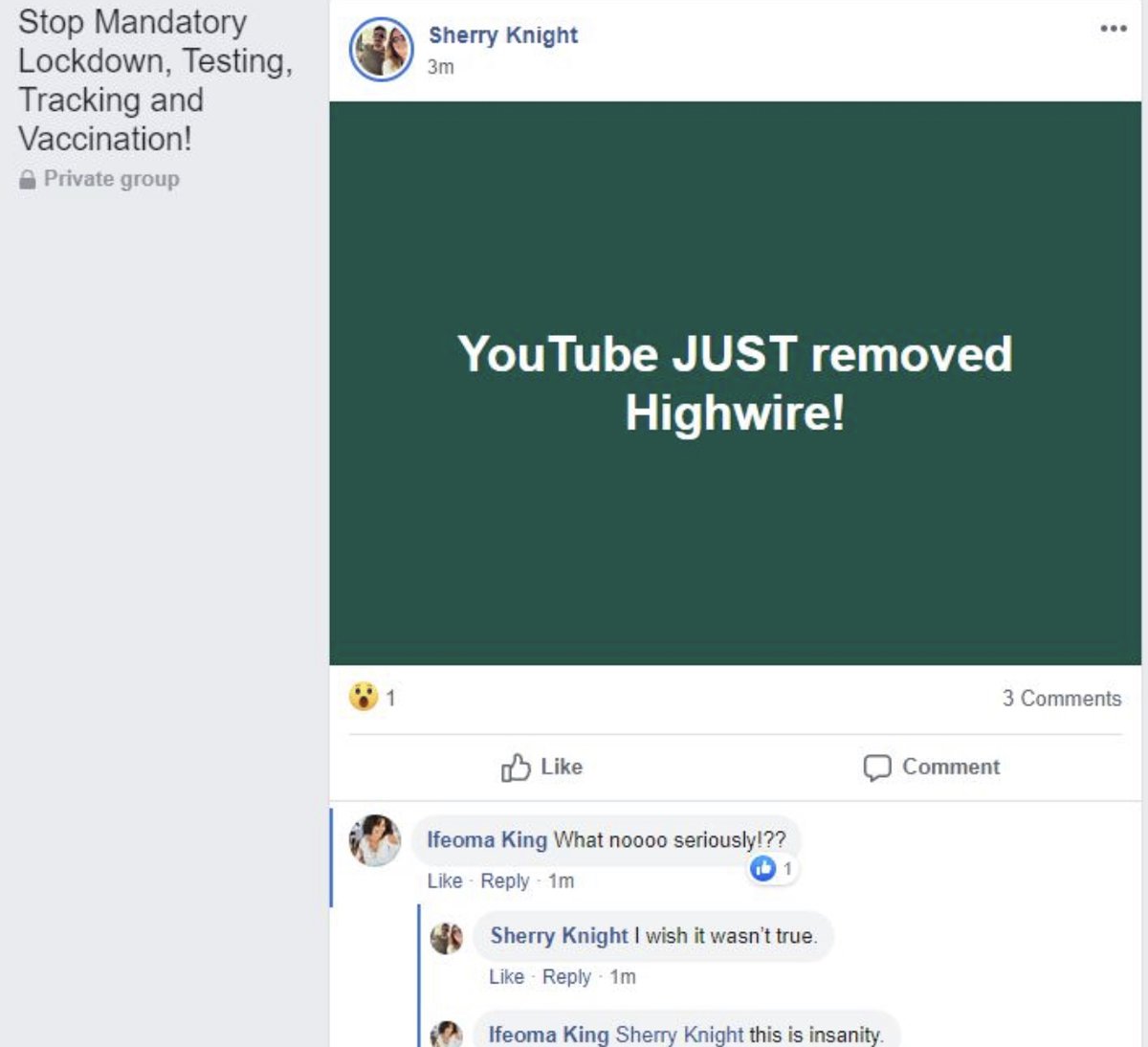Click the 'YouTube JUST removed Highwire!' post text
1148x1047 pixels.
(735, 383)
